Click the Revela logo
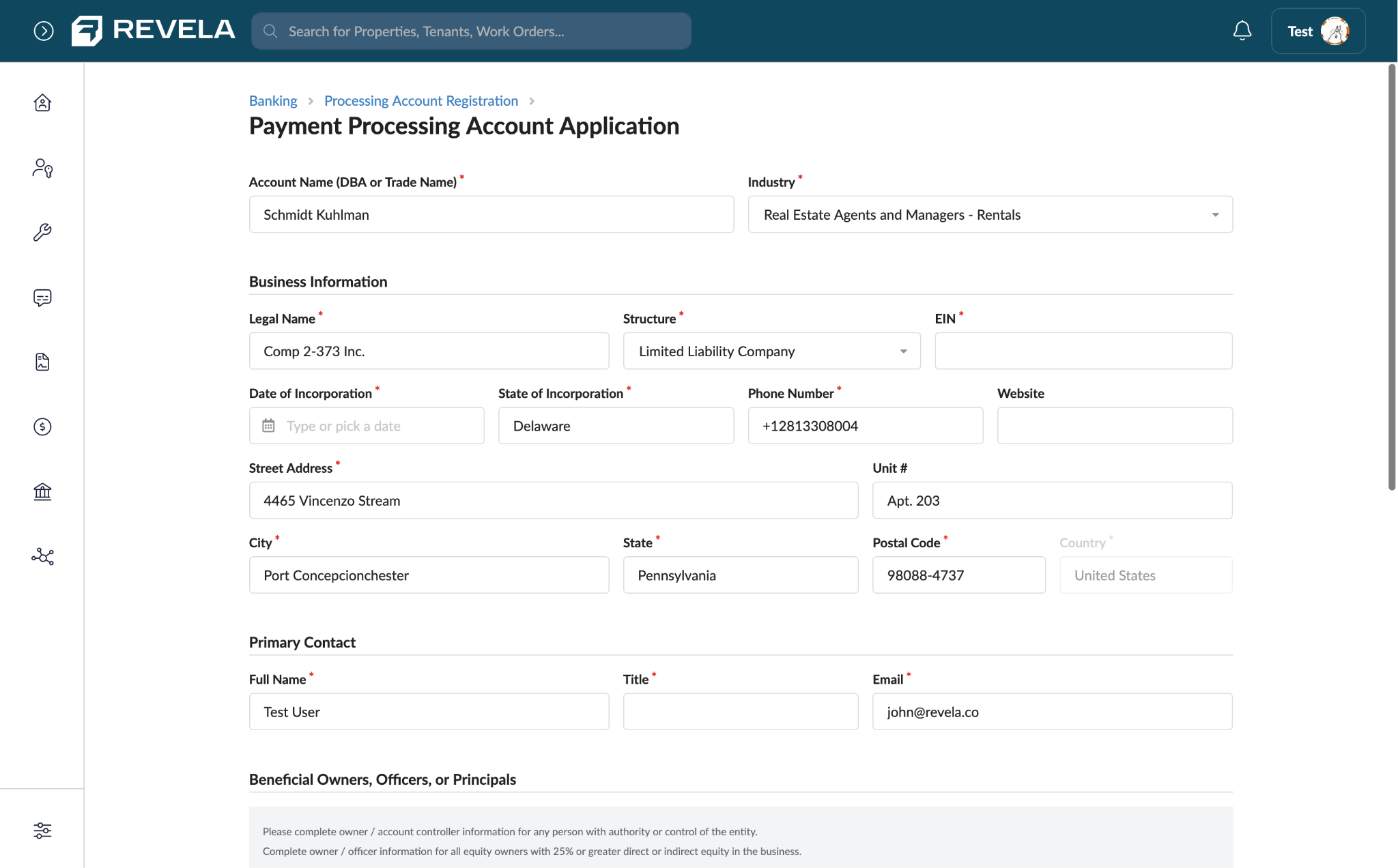 (154, 31)
